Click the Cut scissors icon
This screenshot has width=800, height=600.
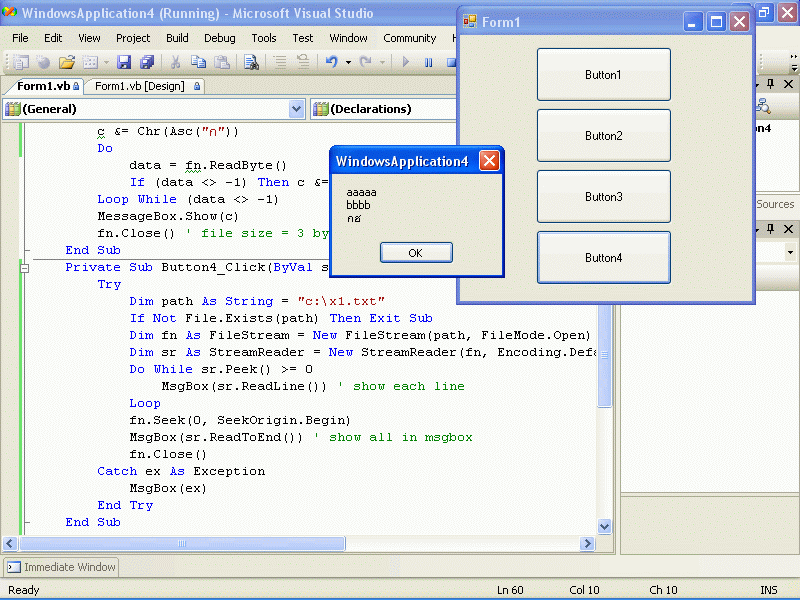176,62
